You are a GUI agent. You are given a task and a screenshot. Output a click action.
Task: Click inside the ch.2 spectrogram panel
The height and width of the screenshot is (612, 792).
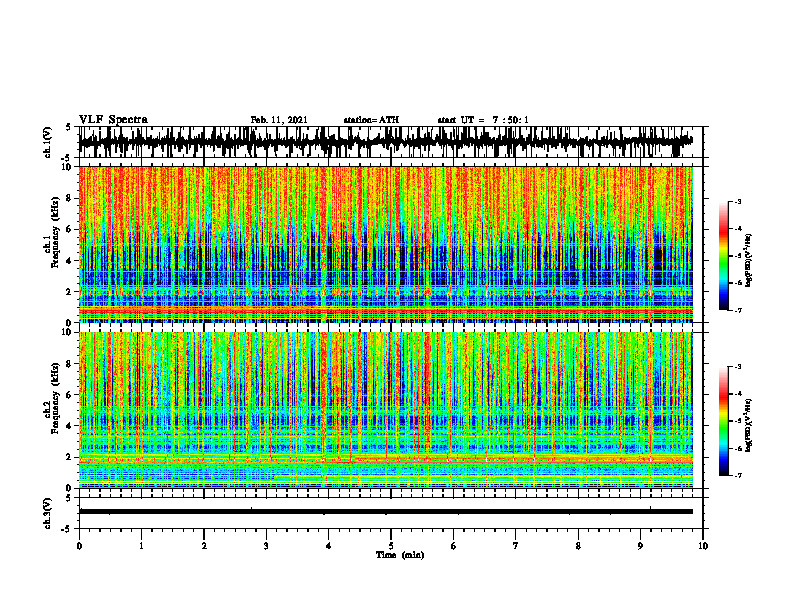(x=385, y=410)
